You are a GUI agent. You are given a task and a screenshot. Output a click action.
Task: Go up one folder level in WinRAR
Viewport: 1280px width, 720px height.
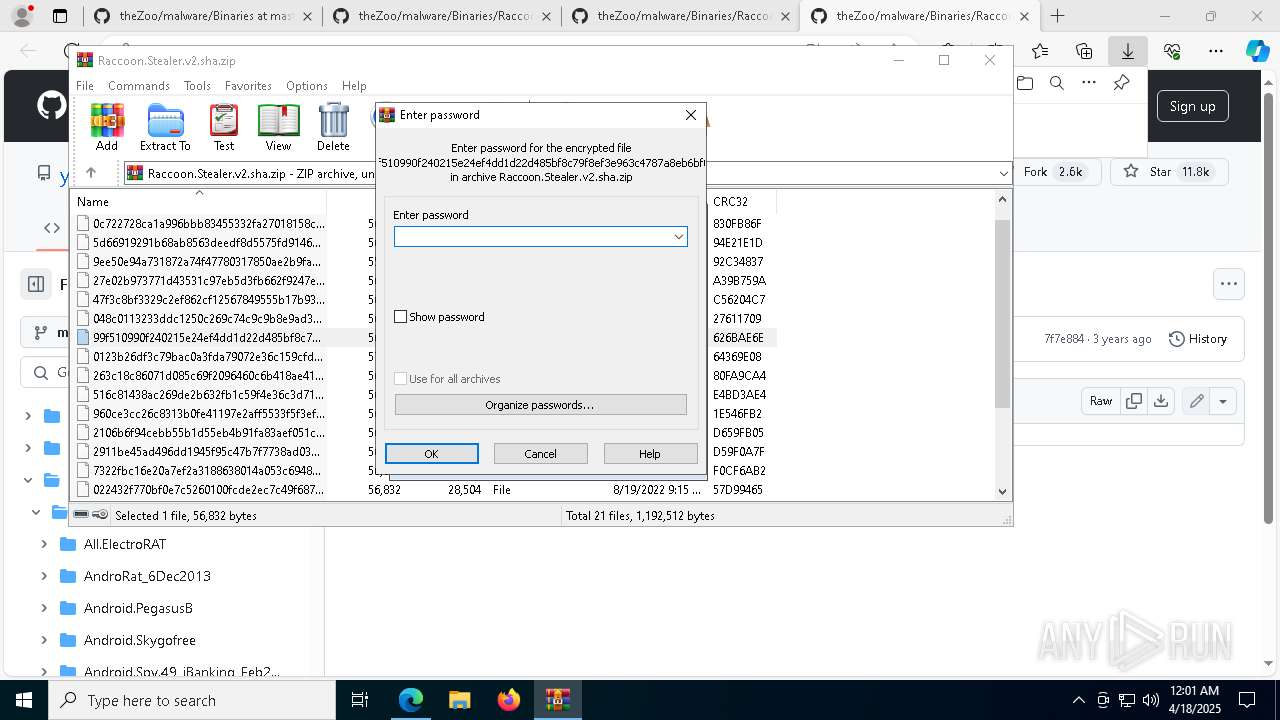tap(90, 173)
